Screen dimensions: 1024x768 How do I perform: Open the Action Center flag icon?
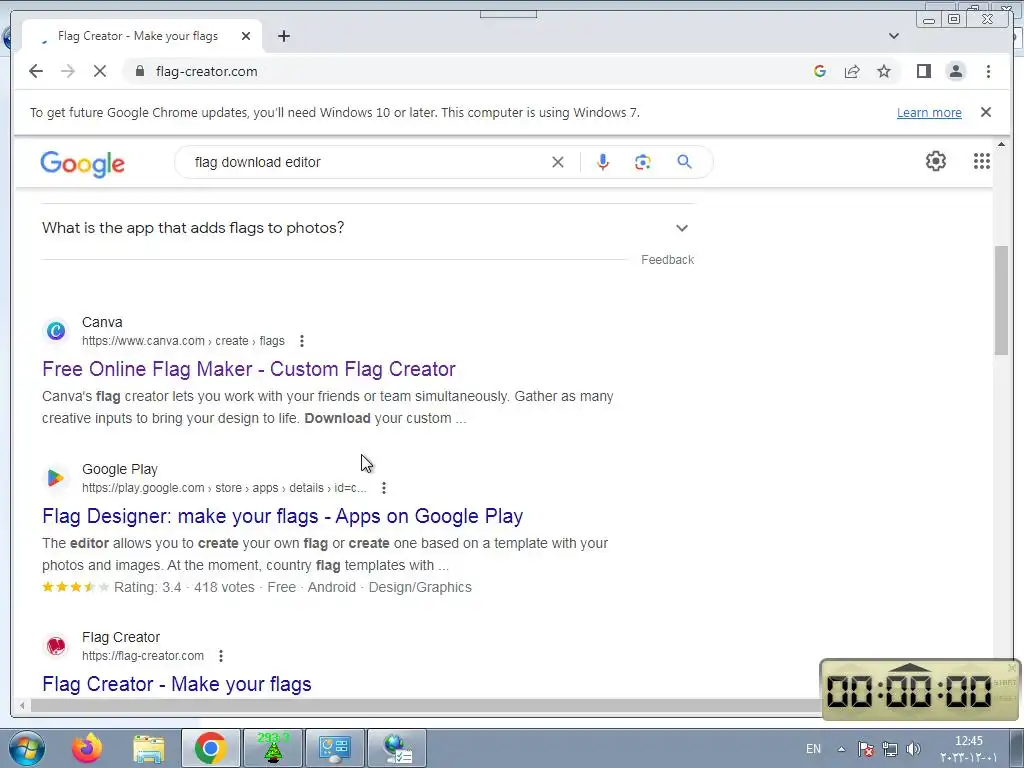pos(866,749)
